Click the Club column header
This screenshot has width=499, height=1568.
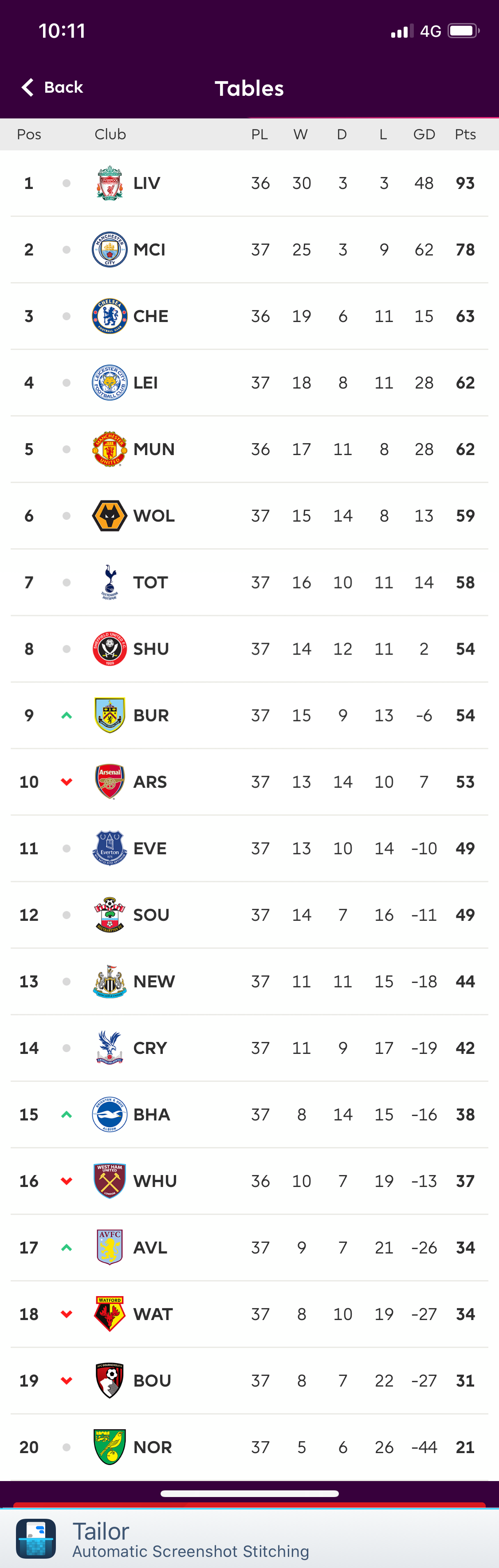[x=110, y=134]
